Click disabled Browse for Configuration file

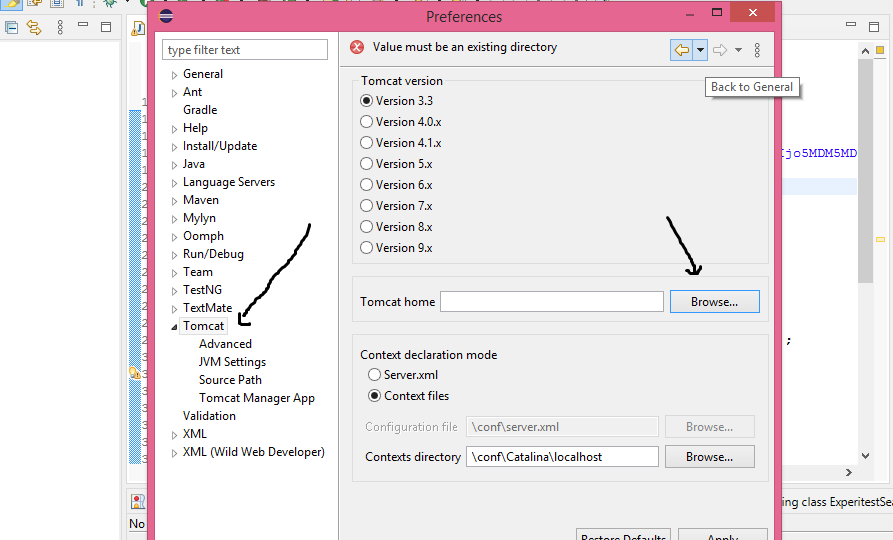point(710,427)
